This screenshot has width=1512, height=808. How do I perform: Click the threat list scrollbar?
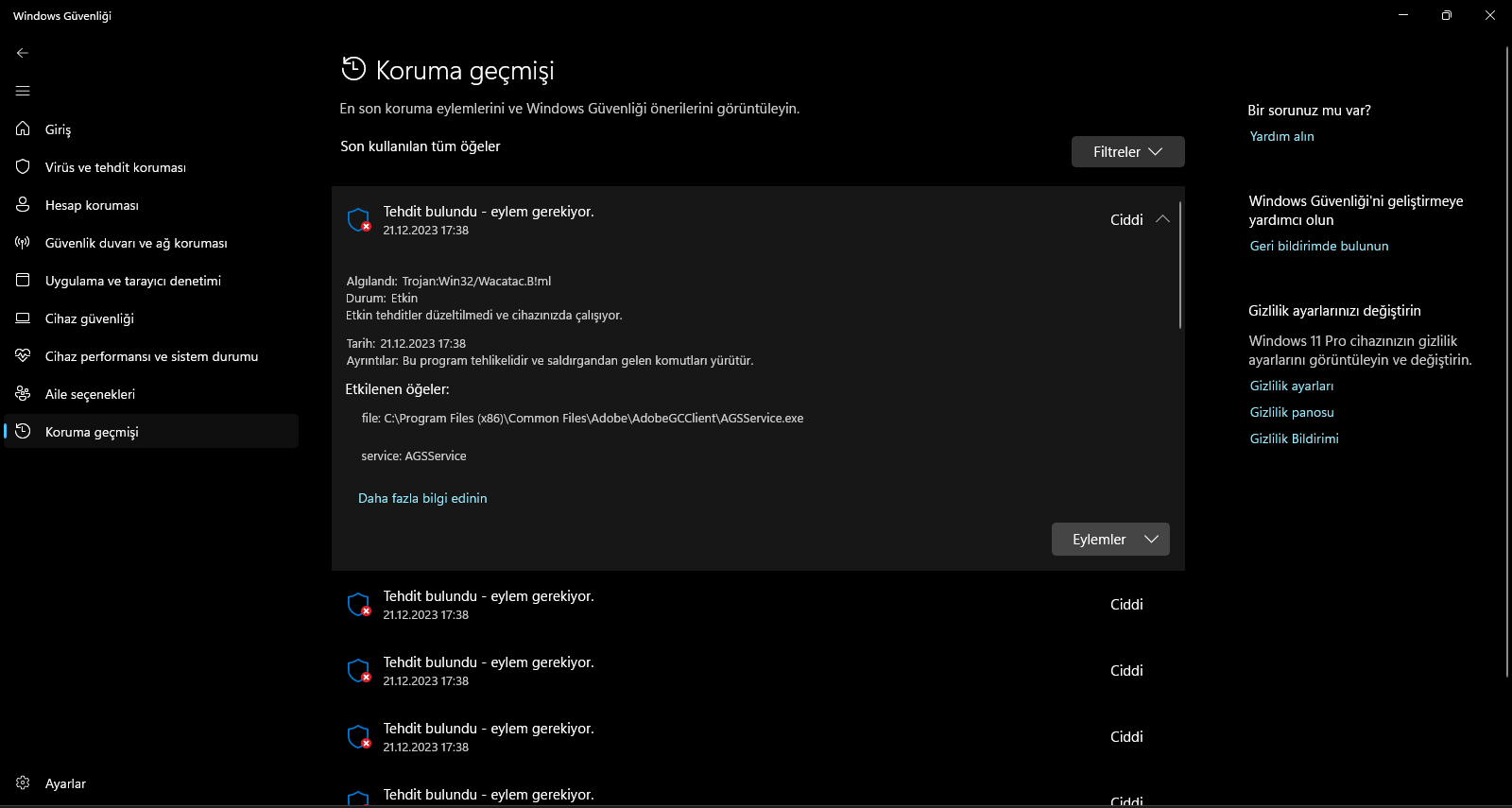[1180, 265]
